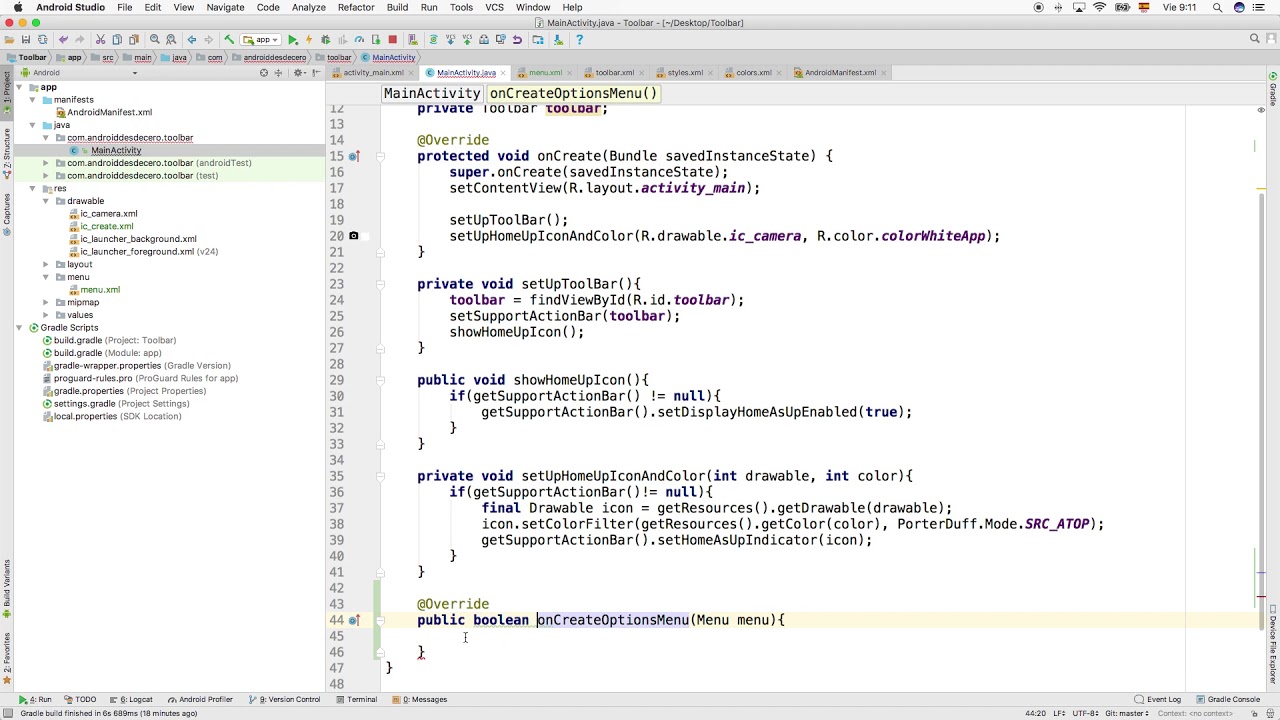Click the Apply Changes lightning icon

pos(309,40)
